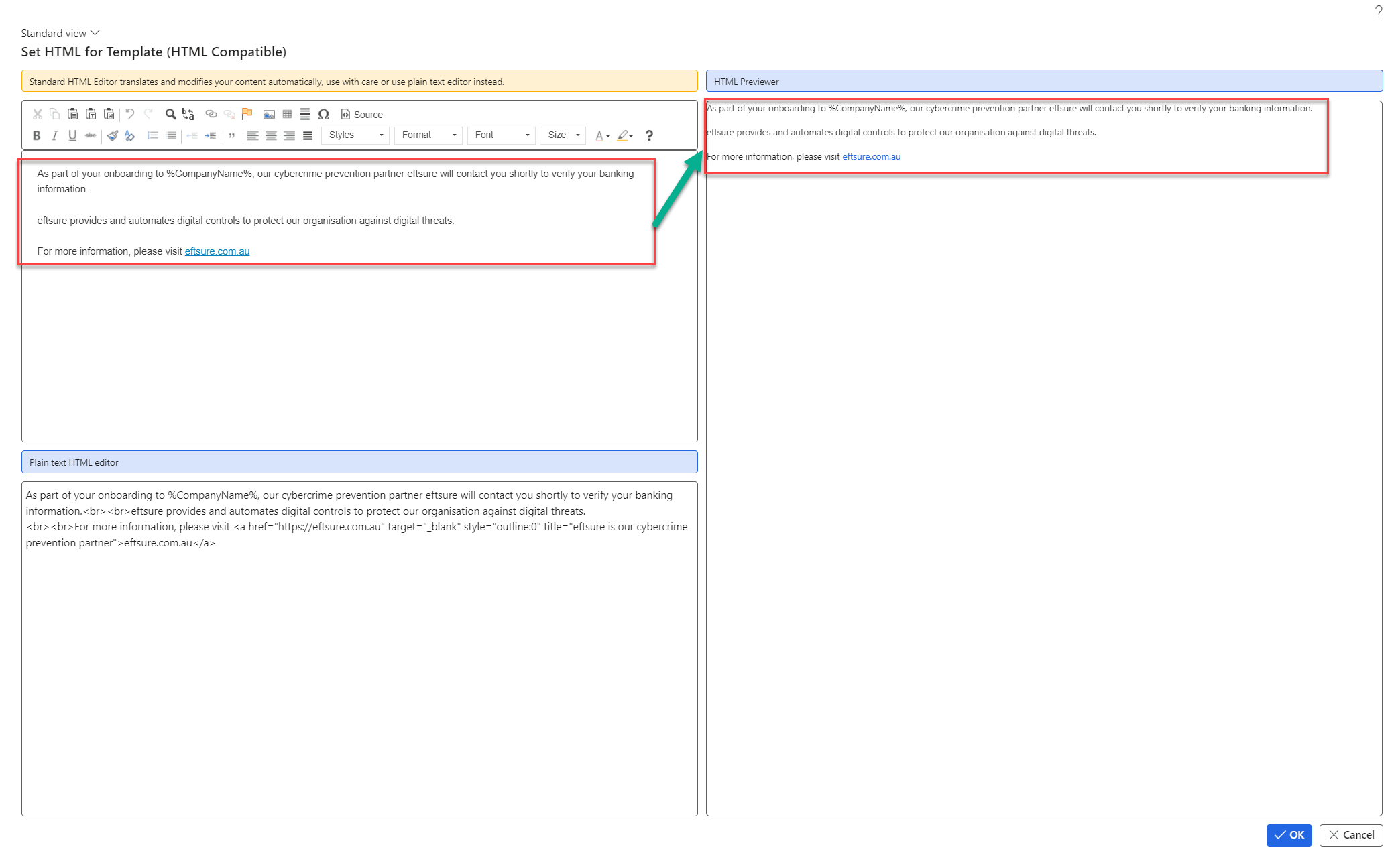Open eftsure.com.au link in HTML Previewer

[x=871, y=156]
